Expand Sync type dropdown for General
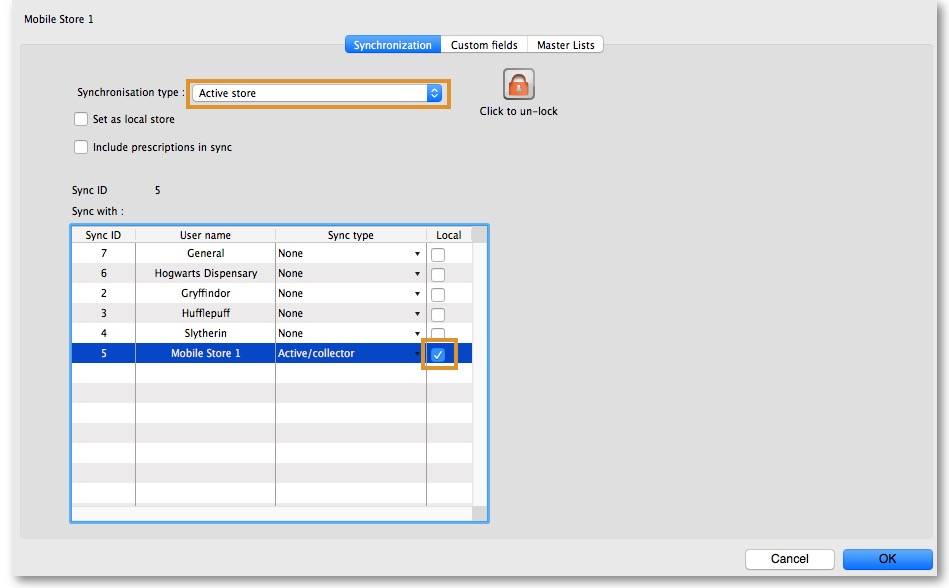949x588 pixels. point(417,254)
